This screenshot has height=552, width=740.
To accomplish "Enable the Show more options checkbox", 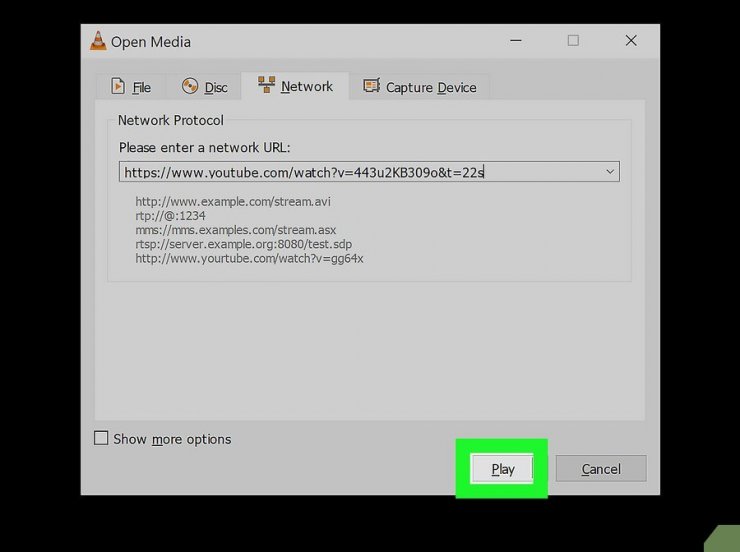I will (101, 438).
